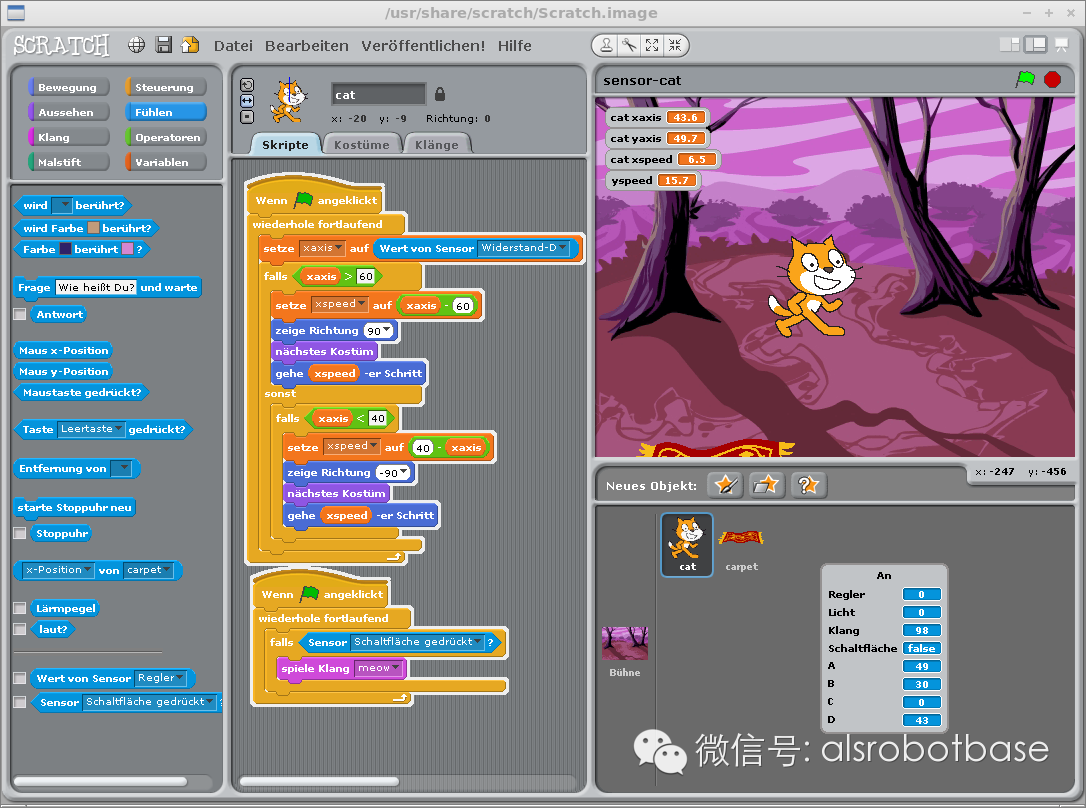Select the grow sprite tool
Viewport: 1086px width, 808px height.
click(652, 45)
